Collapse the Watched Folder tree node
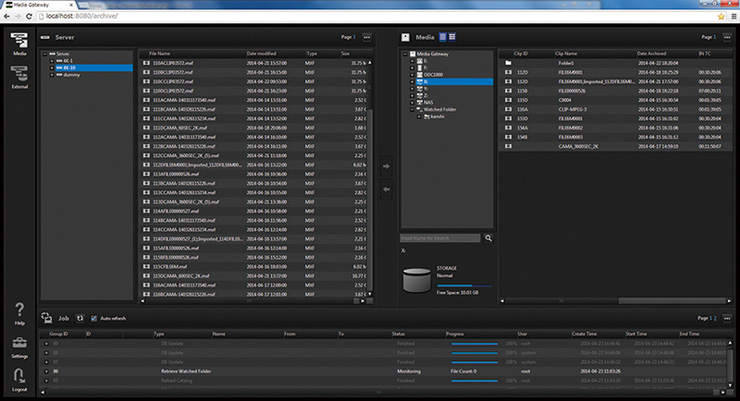This screenshot has height=401, width=740. [x=412, y=109]
